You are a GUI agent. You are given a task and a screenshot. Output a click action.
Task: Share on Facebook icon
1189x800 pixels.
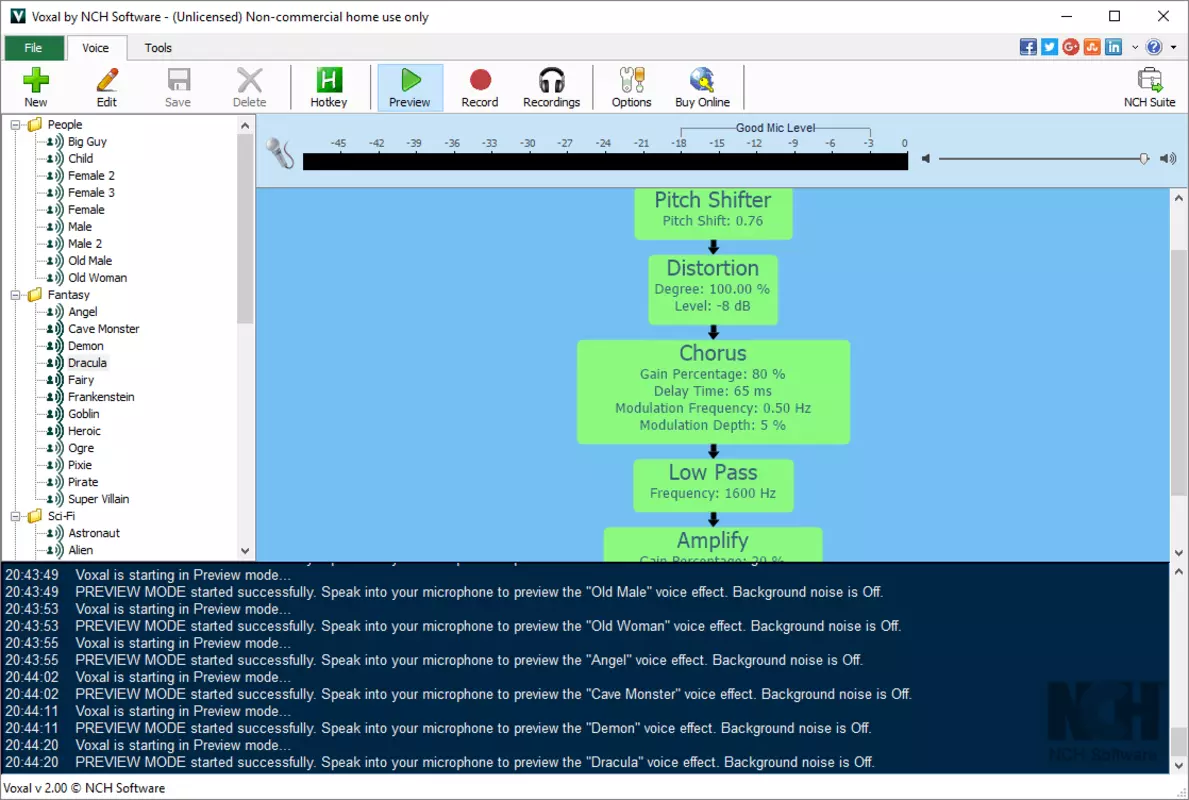coord(1028,47)
